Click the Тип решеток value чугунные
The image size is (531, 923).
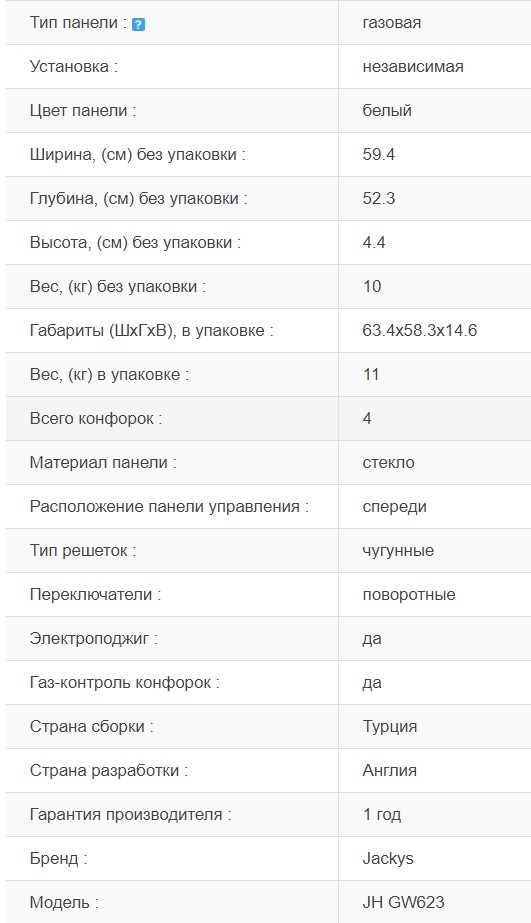click(x=398, y=550)
